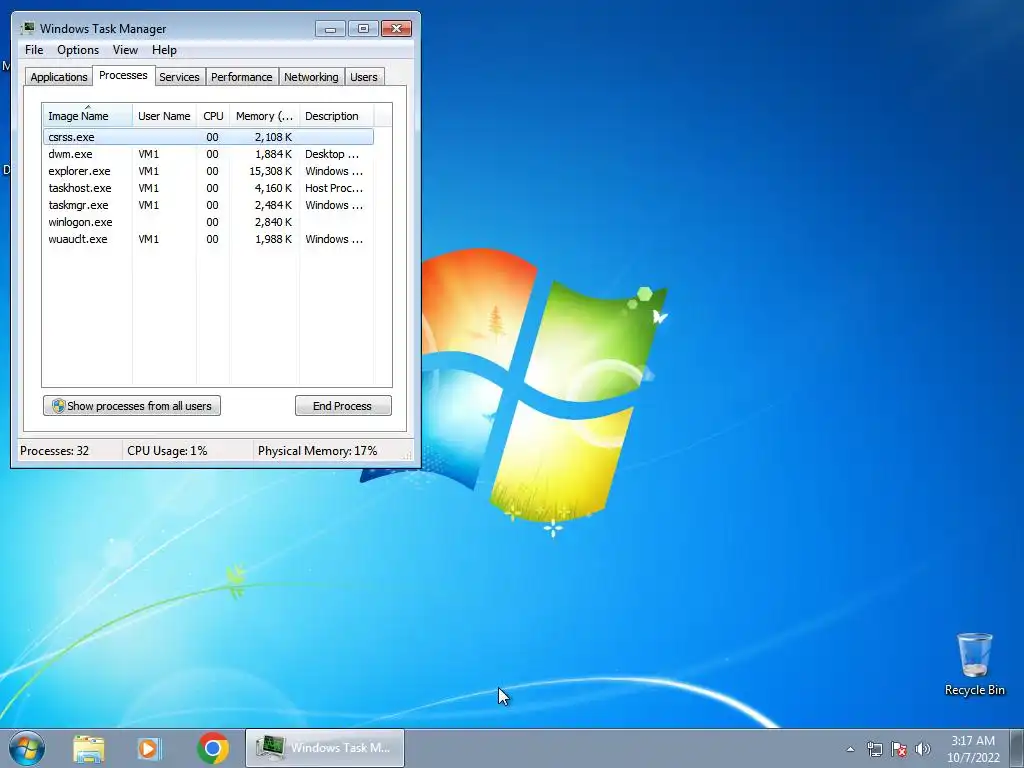
Task: Click the Show Desktop strip at taskbar end
Action: (1017, 748)
